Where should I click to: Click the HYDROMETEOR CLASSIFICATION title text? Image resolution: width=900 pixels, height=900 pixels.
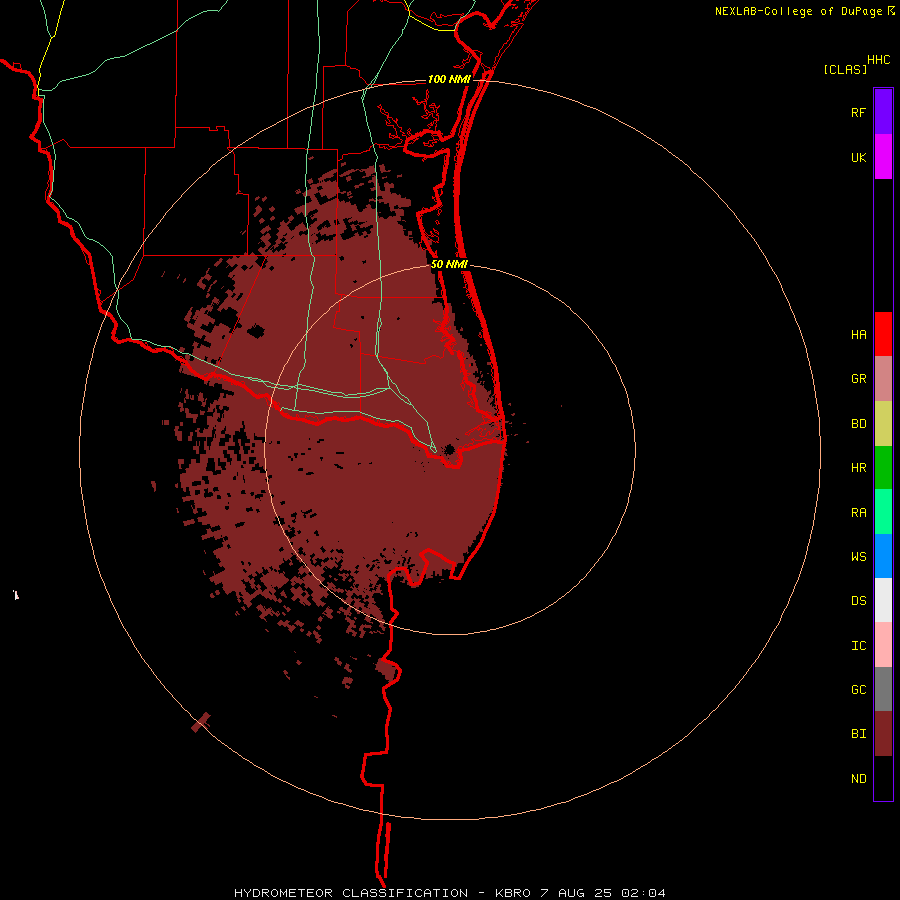pyautogui.click(x=351, y=893)
